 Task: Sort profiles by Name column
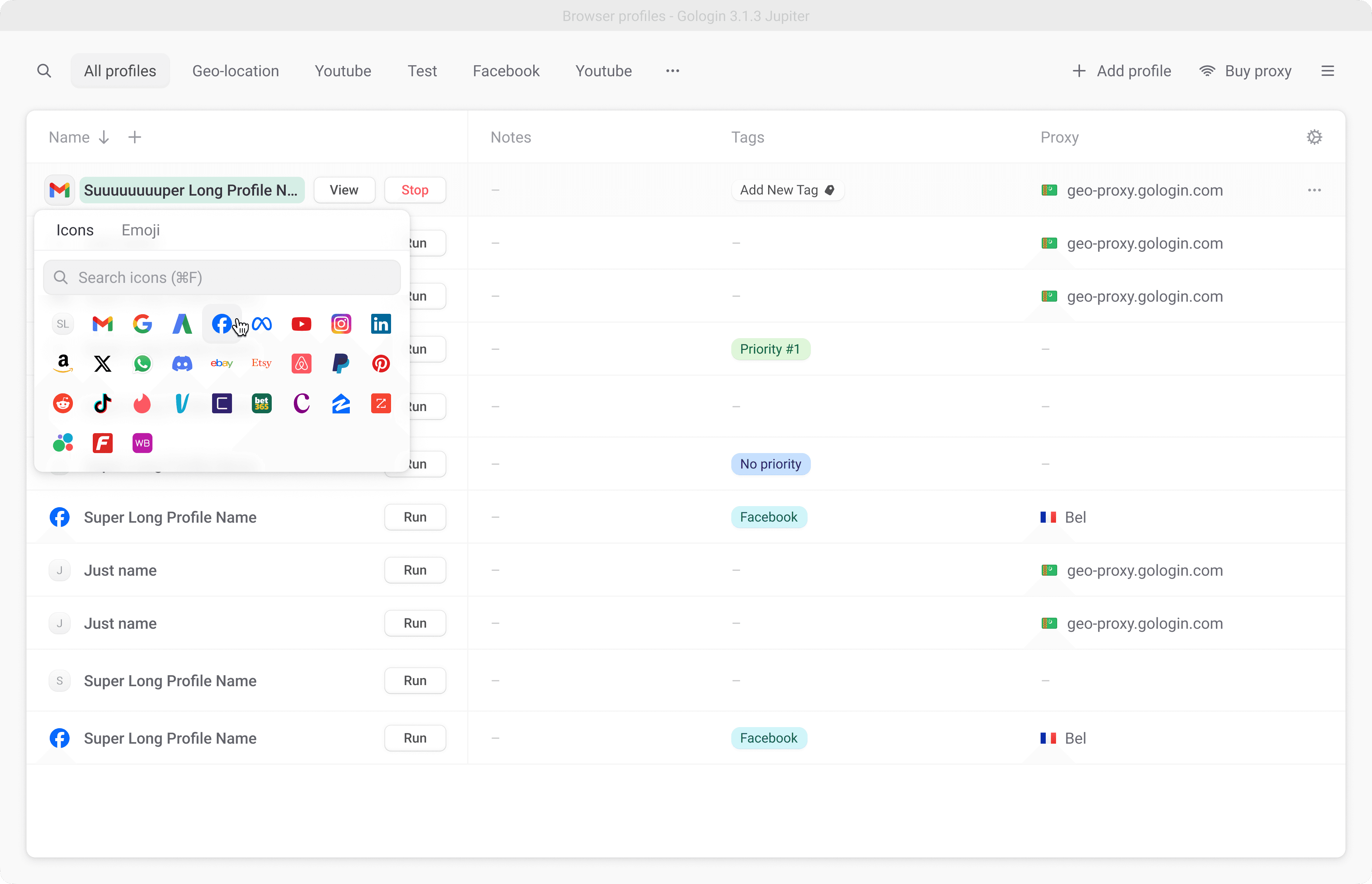tap(78, 137)
